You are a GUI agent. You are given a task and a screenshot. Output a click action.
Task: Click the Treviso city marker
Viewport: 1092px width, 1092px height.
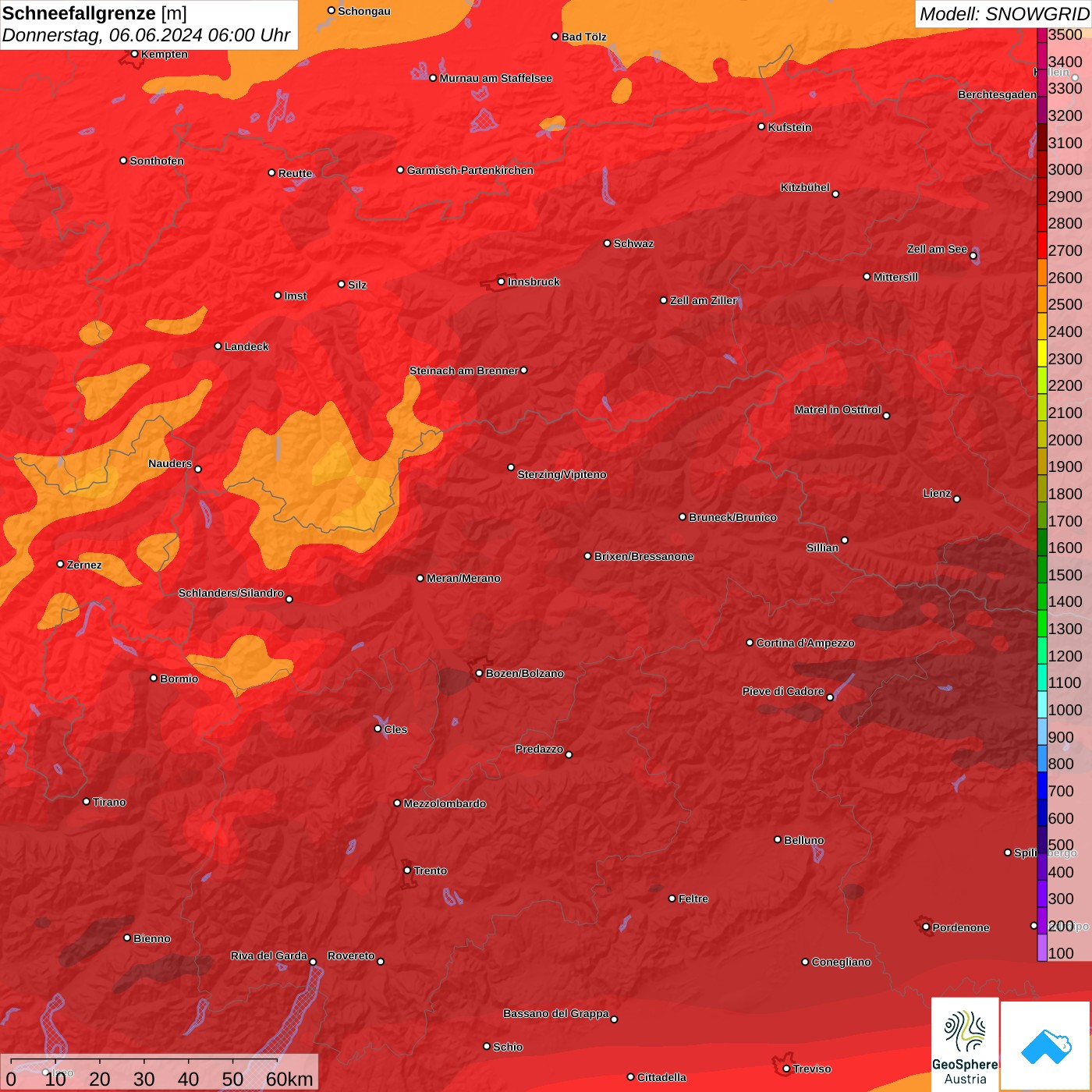(786, 1069)
